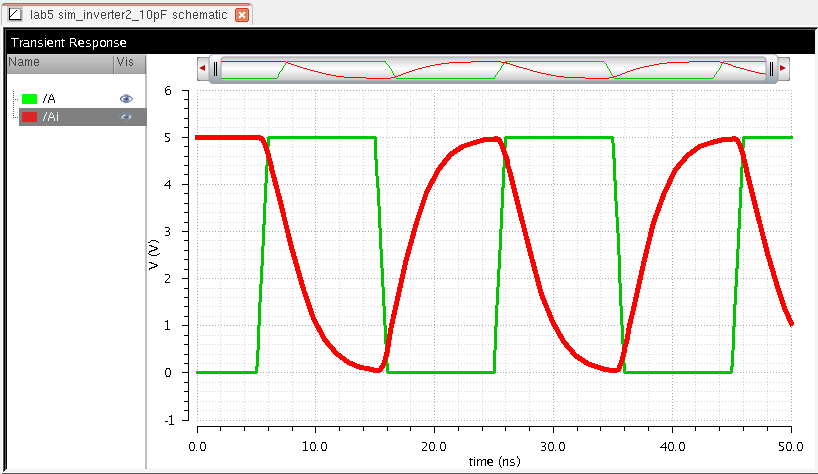This screenshot has width=818, height=474.
Task: Click the green color swatch for /A
Action: pyautogui.click(x=29, y=99)
